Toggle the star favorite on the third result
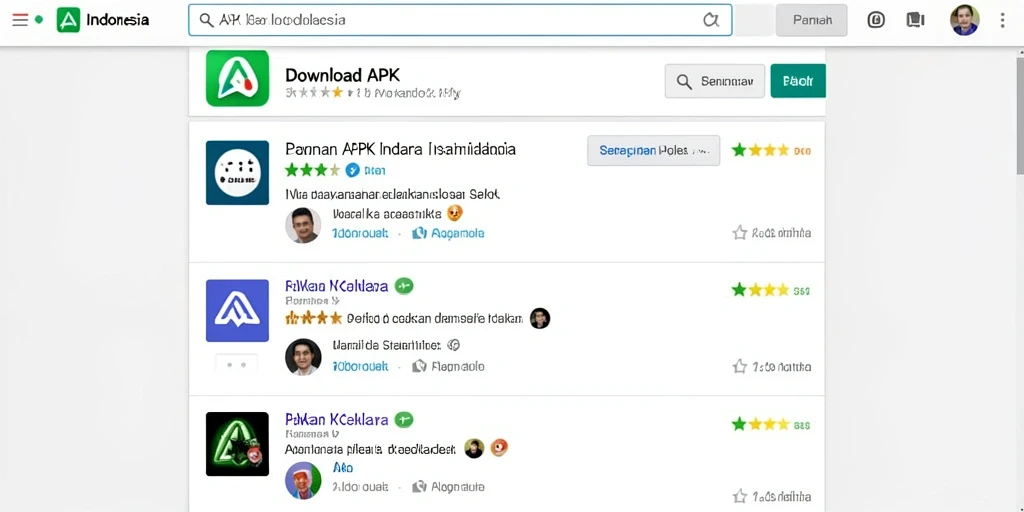1024x512 pixels. coord(739,496)
